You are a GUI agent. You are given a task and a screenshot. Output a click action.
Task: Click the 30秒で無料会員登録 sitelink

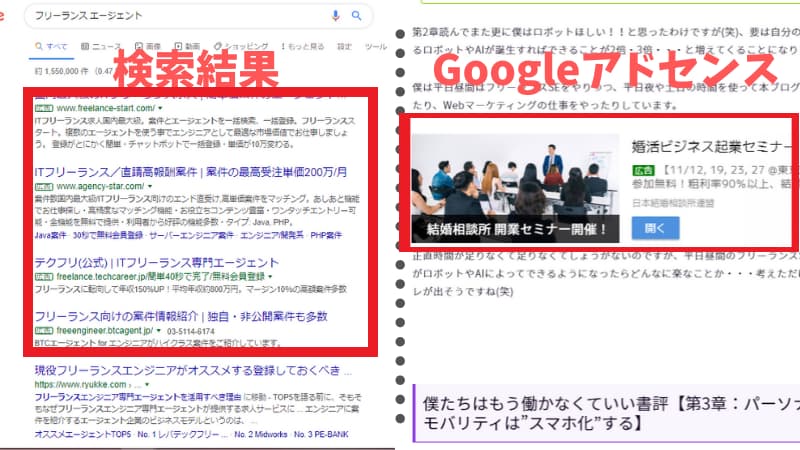(108, 235)
